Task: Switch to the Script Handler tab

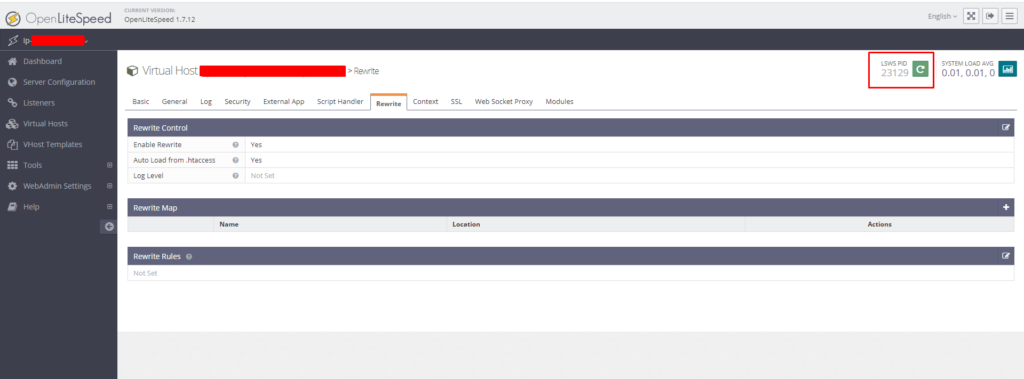Action: tap(340, 102)
